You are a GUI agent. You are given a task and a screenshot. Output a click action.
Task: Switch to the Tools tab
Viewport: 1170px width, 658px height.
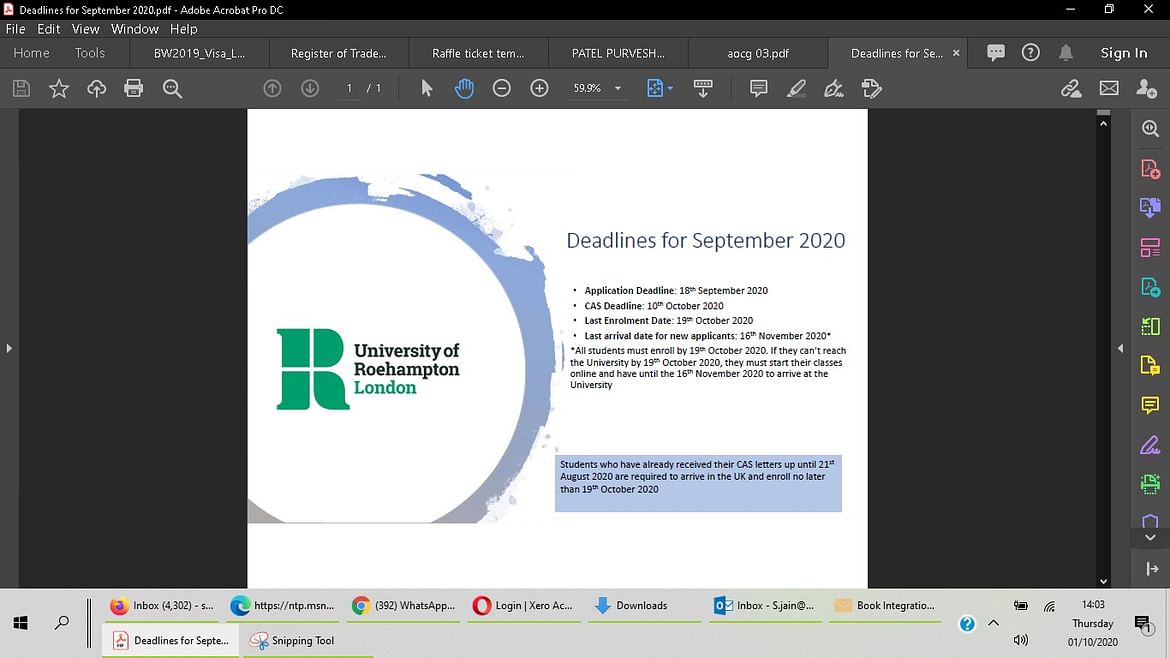pos(90,53)
